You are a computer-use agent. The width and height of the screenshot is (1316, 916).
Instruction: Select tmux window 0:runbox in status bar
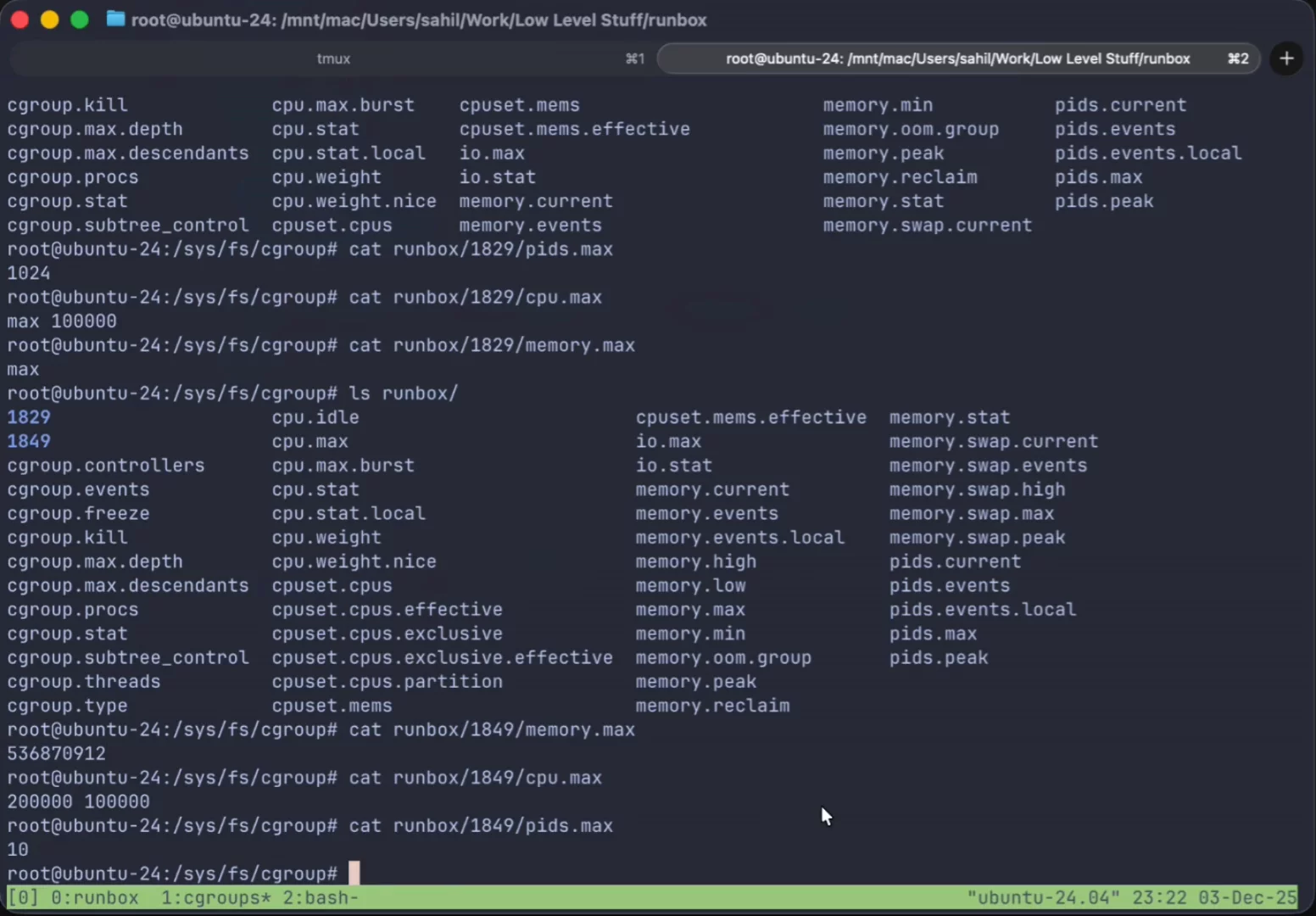[94, 897]
